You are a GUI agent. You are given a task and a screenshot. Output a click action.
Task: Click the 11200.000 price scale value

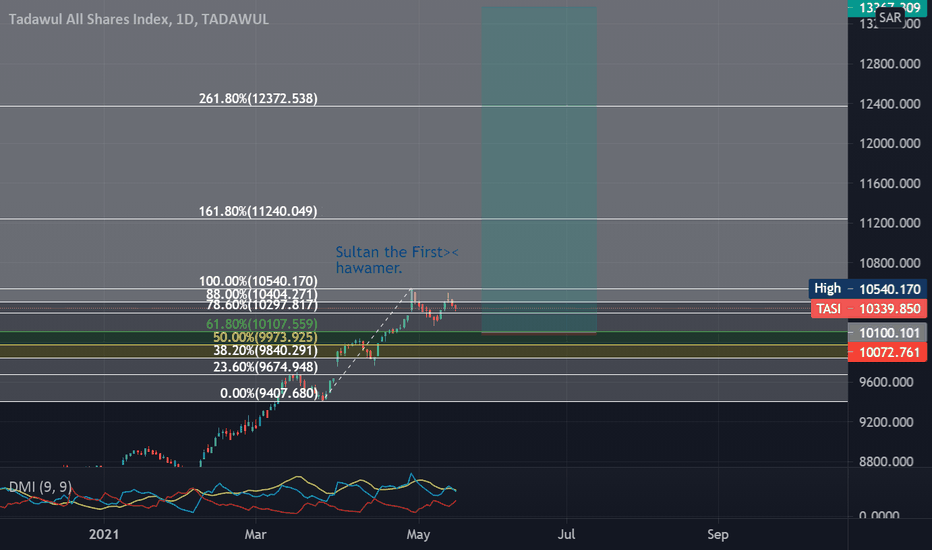pos(890,223)
